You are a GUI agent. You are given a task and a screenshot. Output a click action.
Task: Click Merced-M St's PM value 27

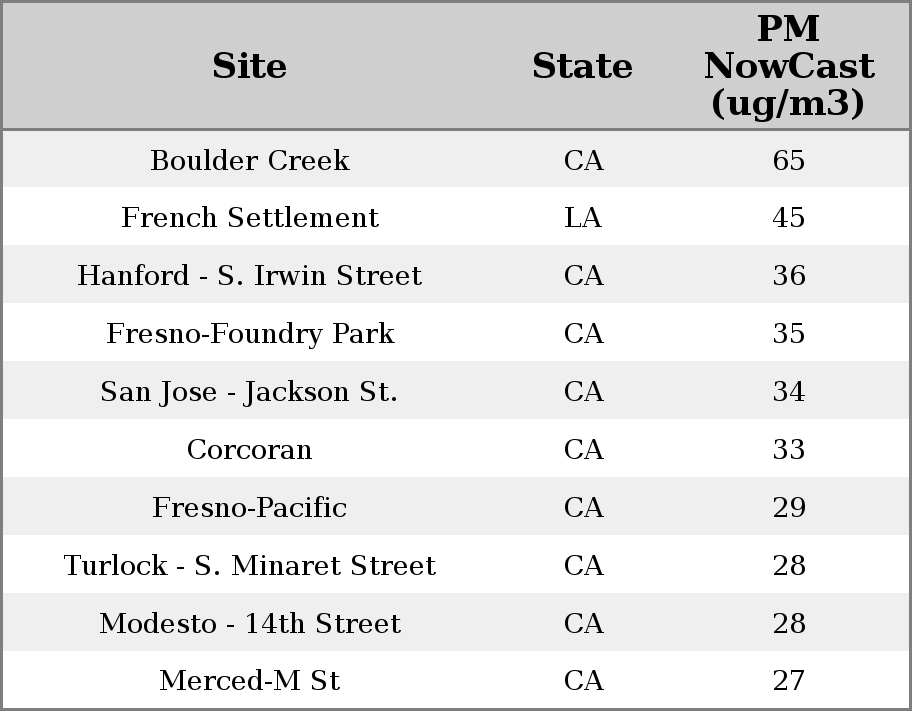pos(788,681)
